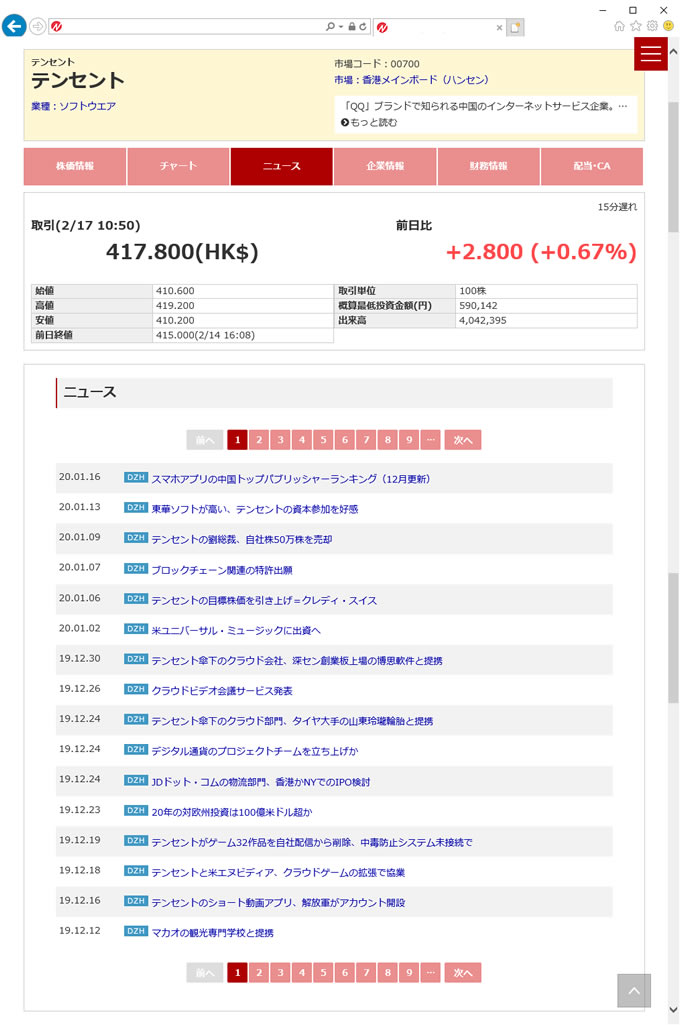Viewport: 680px width, 1025px height.
Task: Click the browser back arrow button
Action: (14, 26)
